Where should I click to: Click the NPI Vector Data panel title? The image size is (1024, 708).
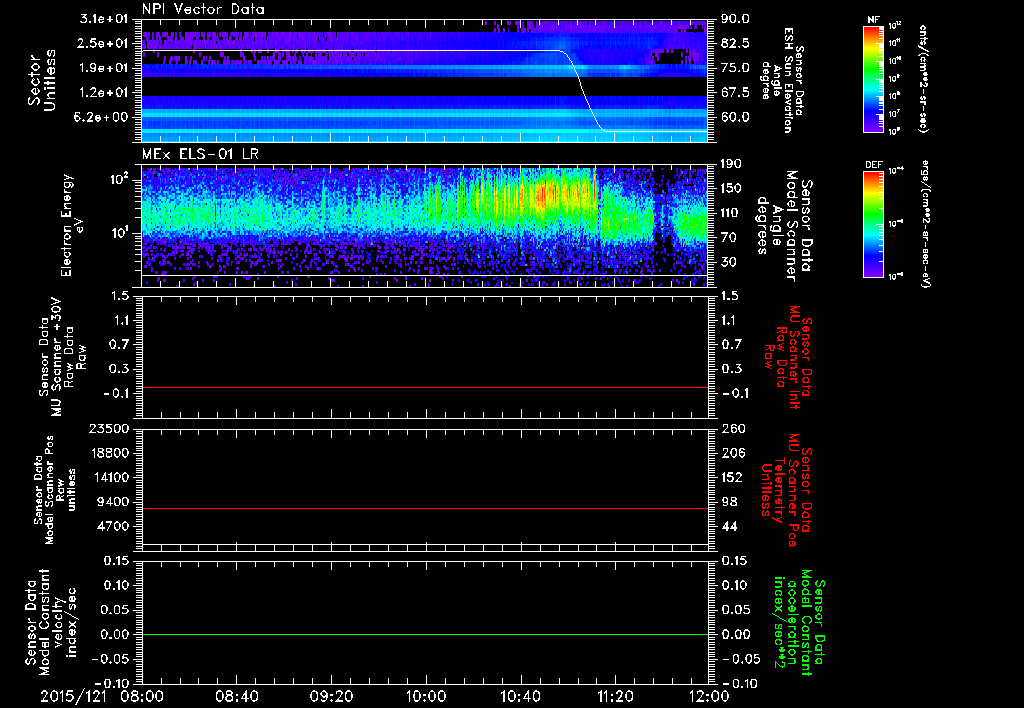coord(203,9)
